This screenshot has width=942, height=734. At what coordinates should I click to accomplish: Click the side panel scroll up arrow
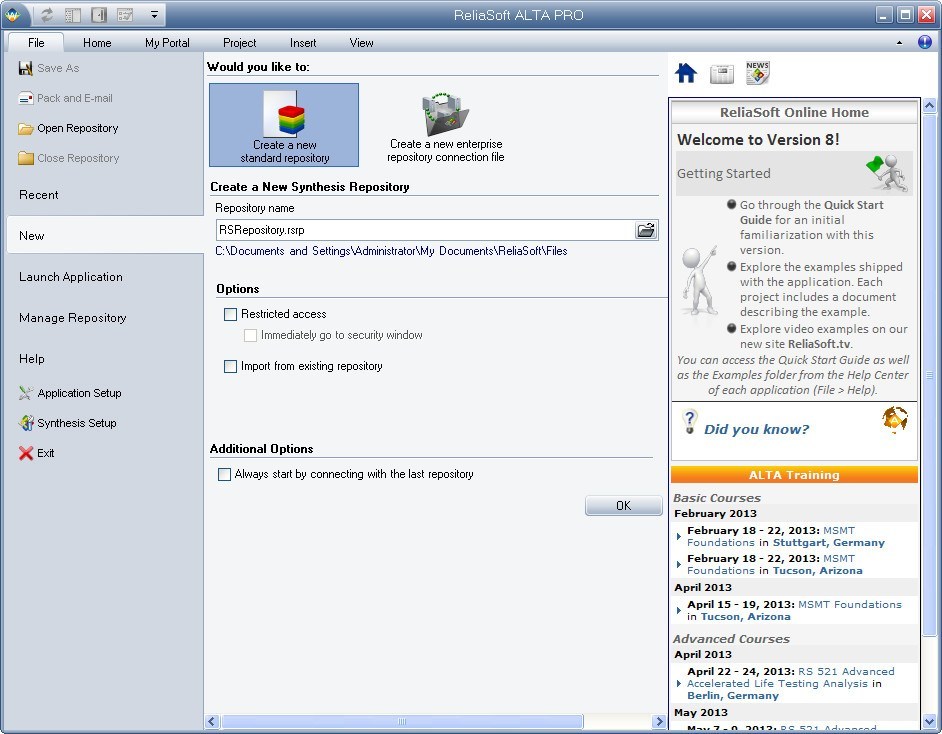[x=929, y=106]
